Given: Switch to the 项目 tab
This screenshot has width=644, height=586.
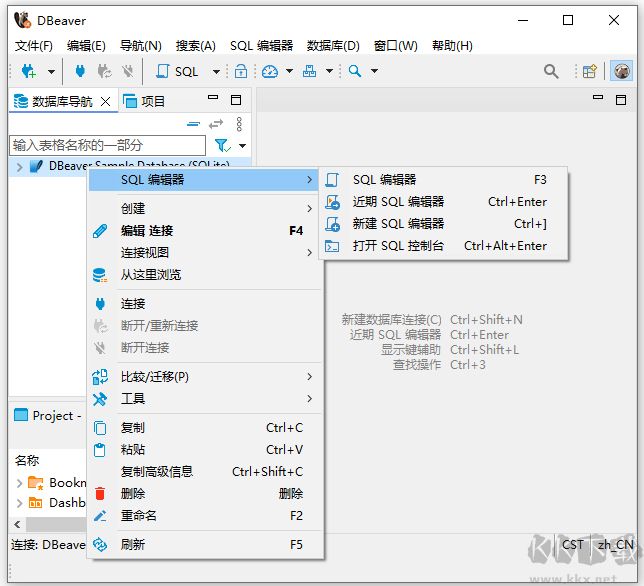Looking at the screenshot, I should click(x=144, y=101).
